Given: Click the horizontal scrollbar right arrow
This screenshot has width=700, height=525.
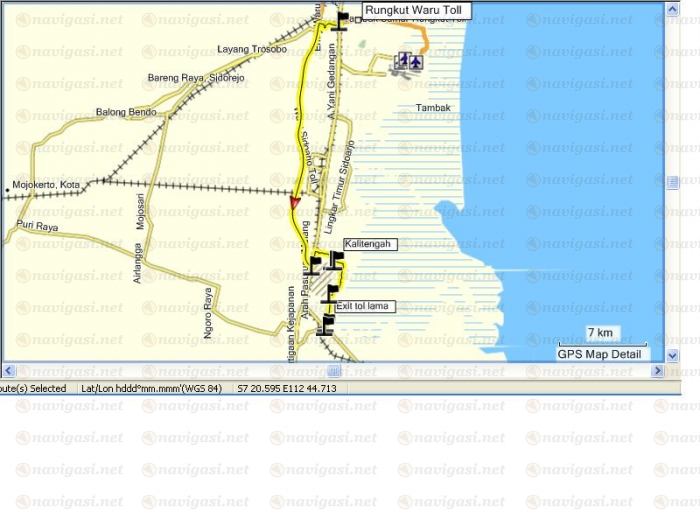Looking at the screenshot, I should [657, 371].
